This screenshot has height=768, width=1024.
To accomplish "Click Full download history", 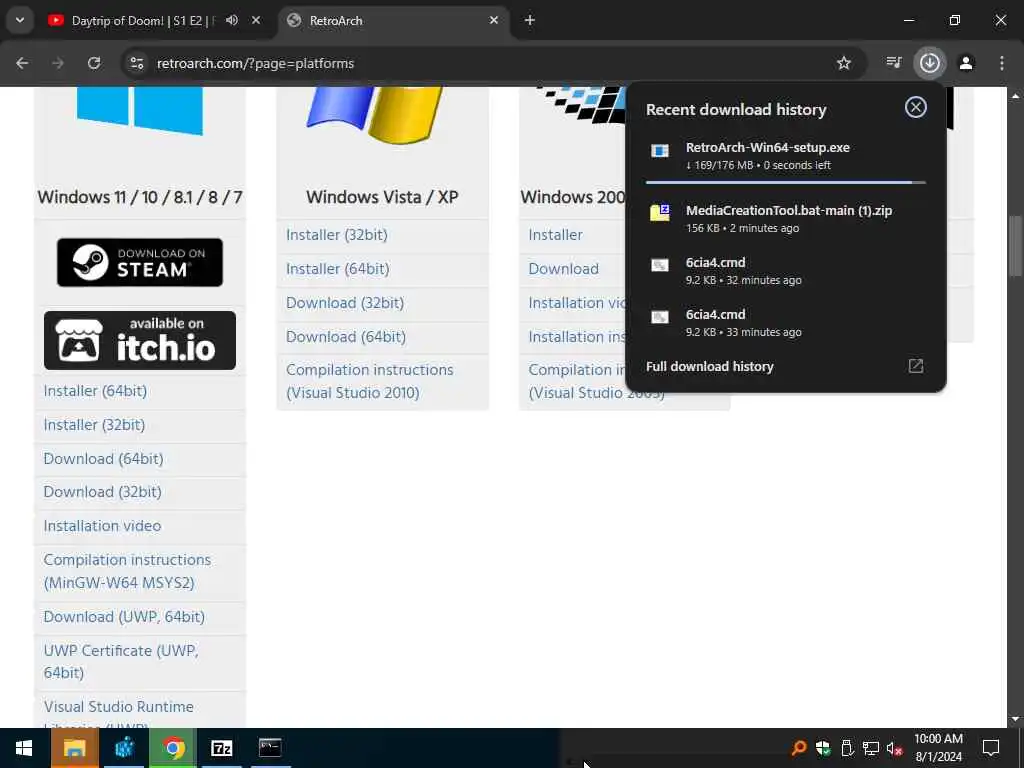I will coord(709,366).
